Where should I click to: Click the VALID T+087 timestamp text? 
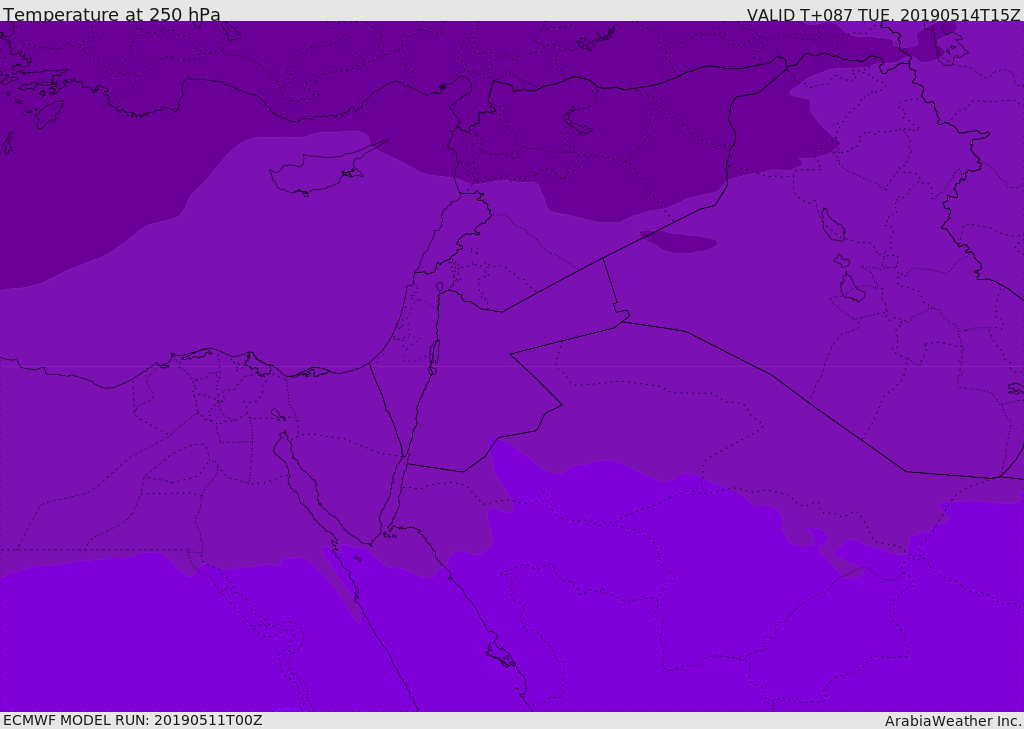(x=883, y=15)
